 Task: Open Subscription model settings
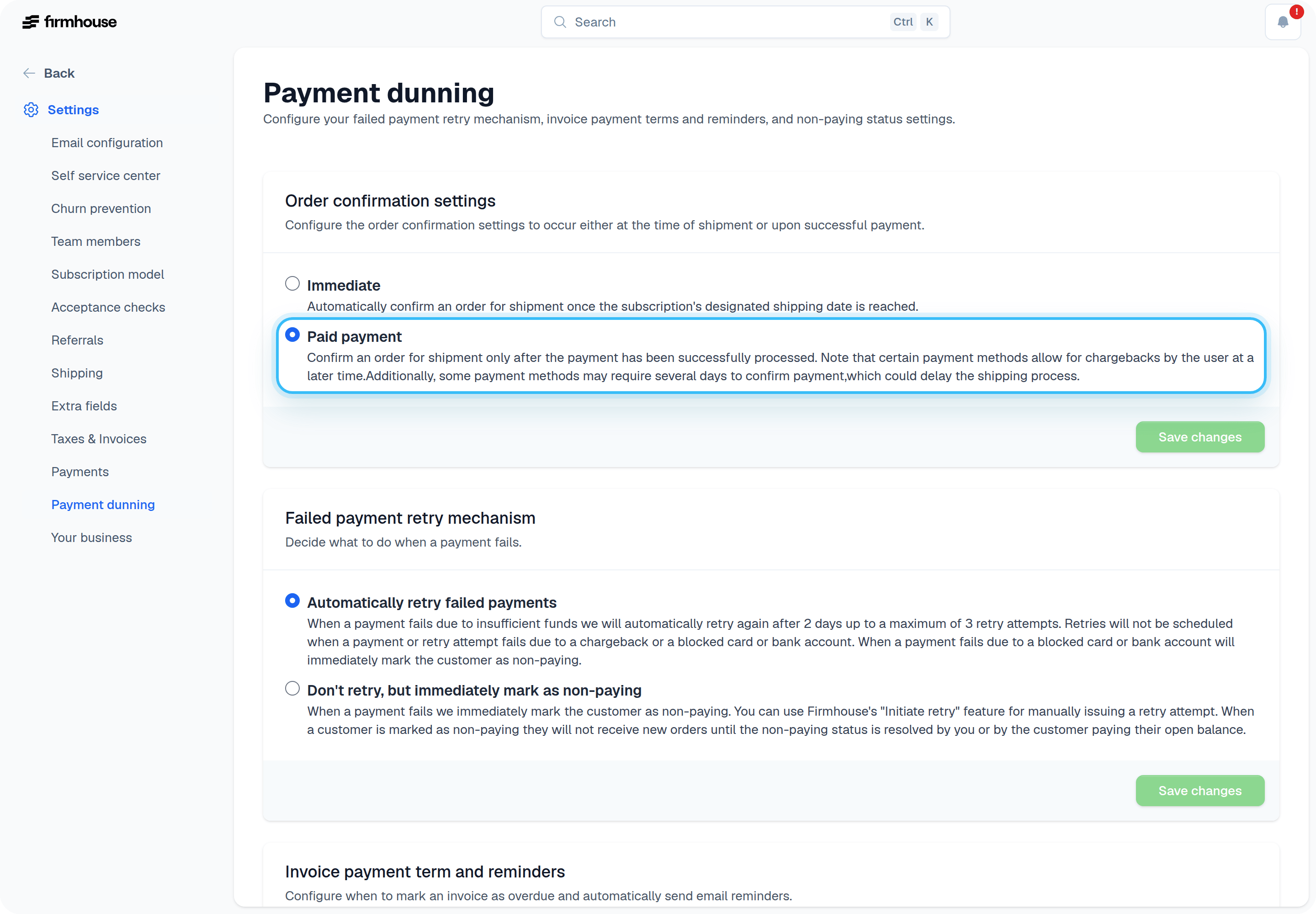pos(108,274)
